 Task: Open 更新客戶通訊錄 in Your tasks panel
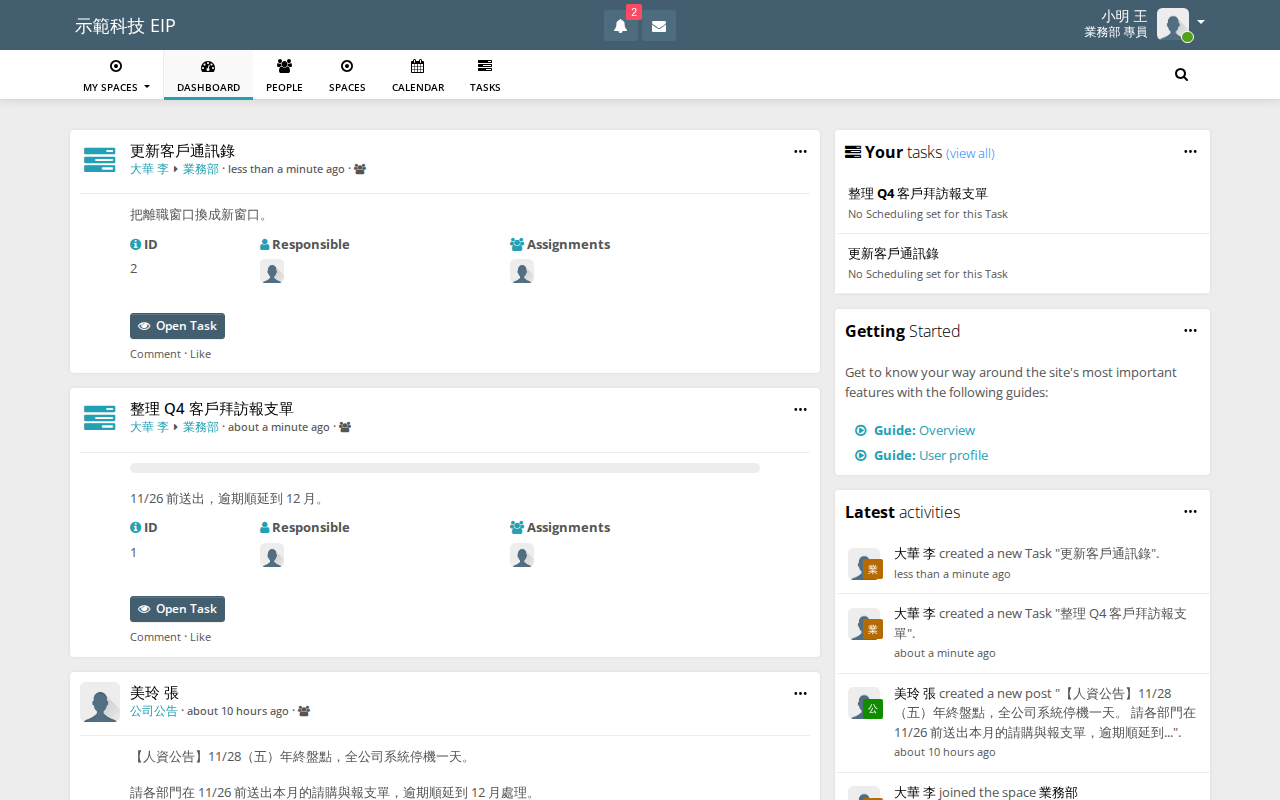coord(893,254)
